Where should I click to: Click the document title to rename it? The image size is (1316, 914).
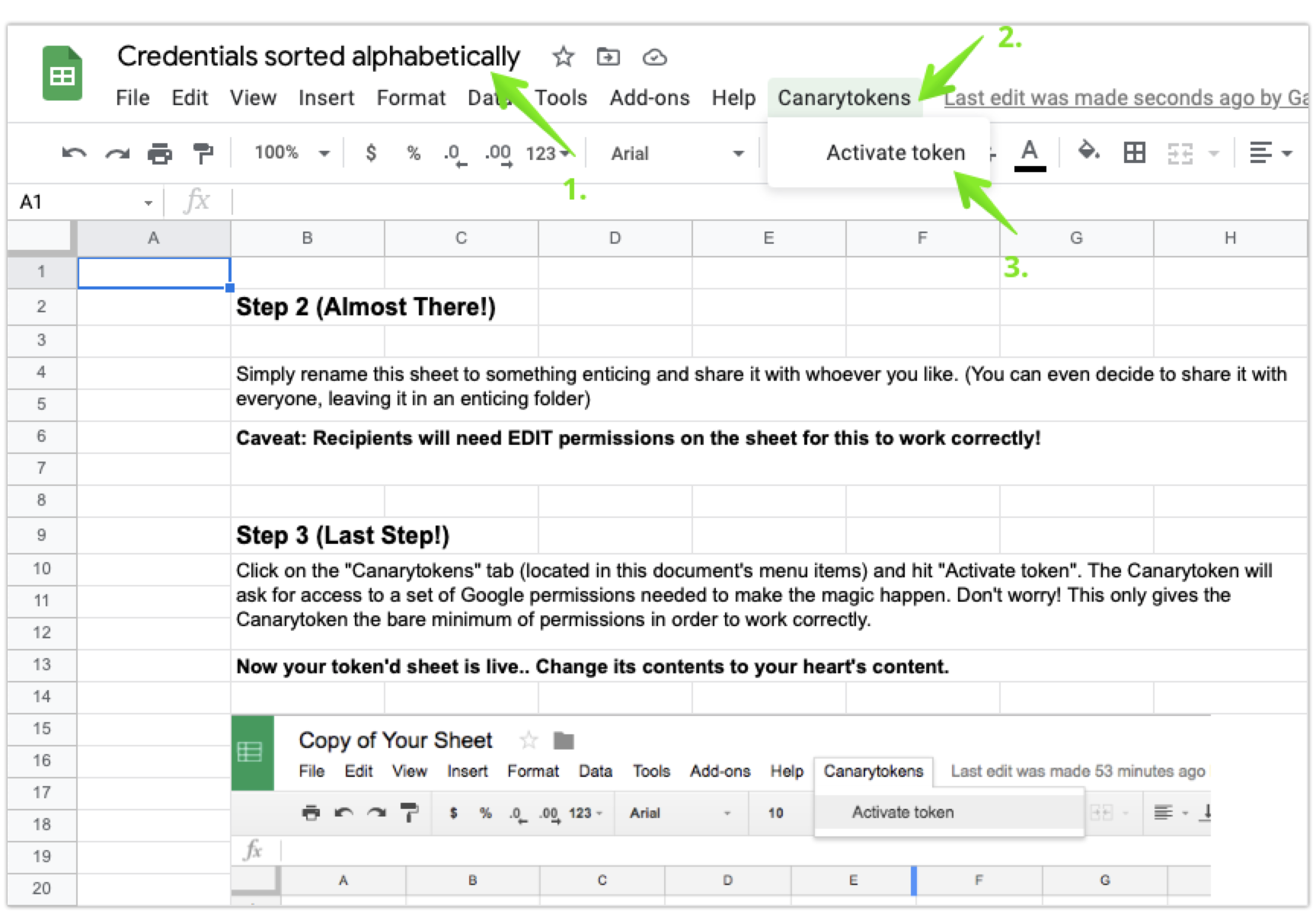point(318,56)
